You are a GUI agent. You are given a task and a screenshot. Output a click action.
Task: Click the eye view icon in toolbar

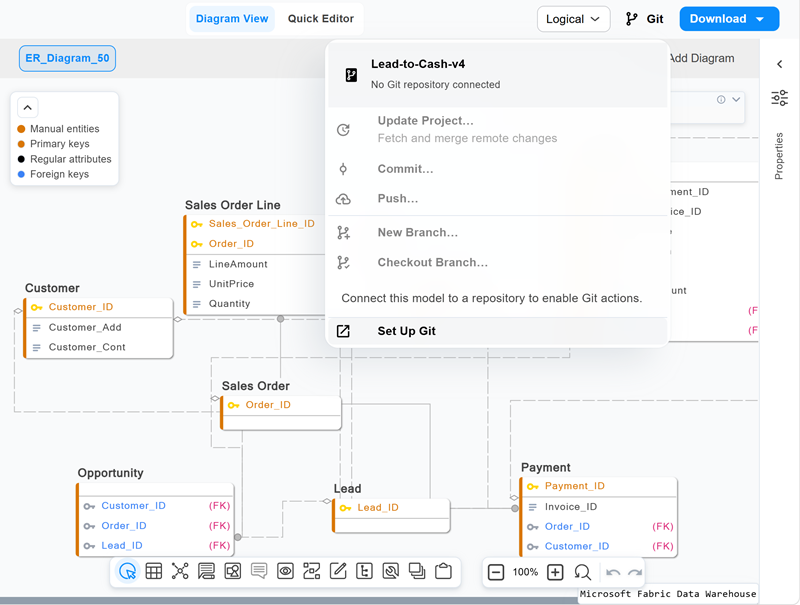tap(285, 571)
